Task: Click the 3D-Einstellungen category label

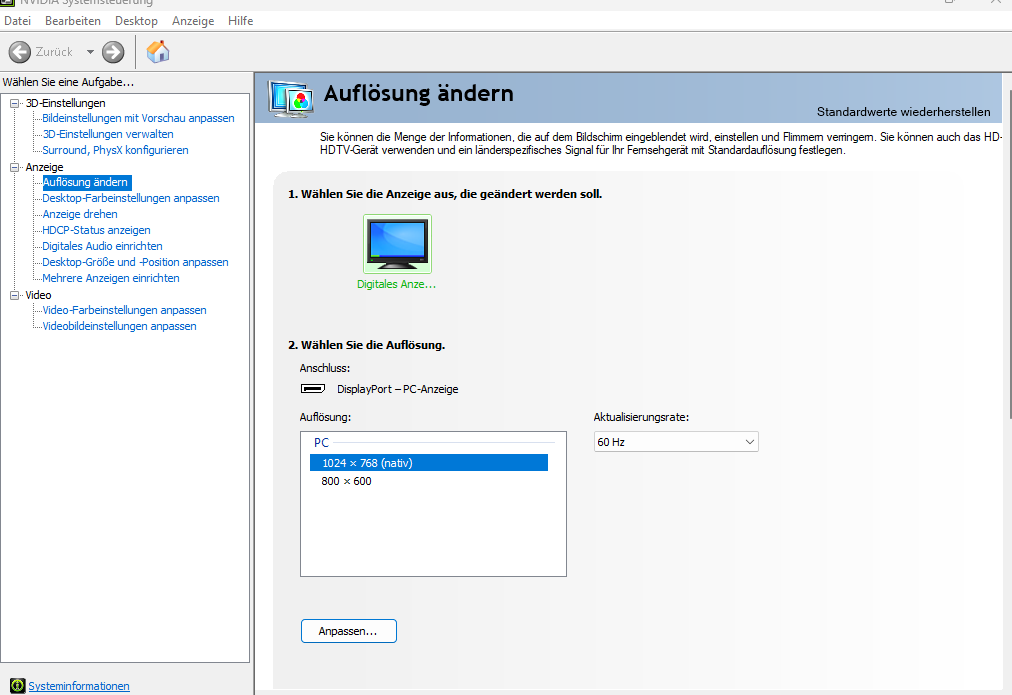Action: 65,103
